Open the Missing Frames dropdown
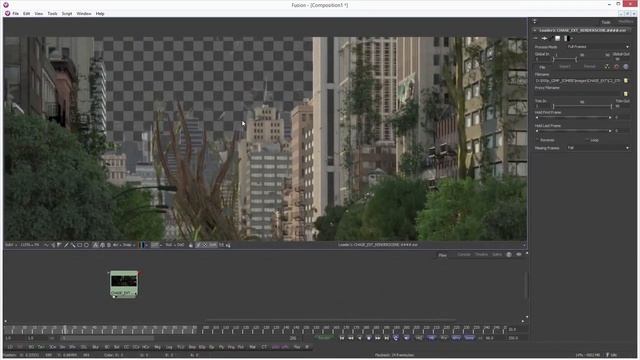The height and width of the screenshot is (360, 640). pos(598,148)
